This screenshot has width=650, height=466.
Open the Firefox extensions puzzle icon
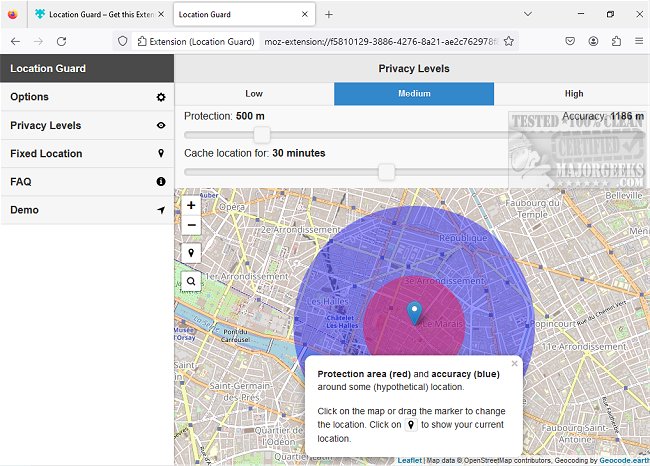616,41
